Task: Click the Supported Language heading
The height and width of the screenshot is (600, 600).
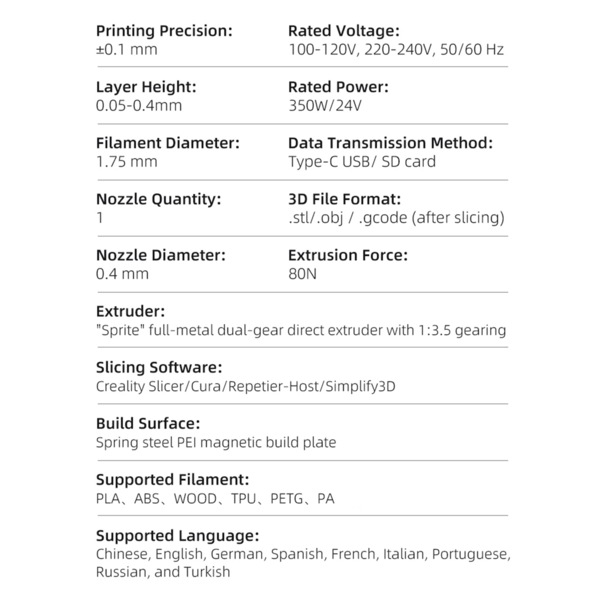Action: tap(177, 536)
